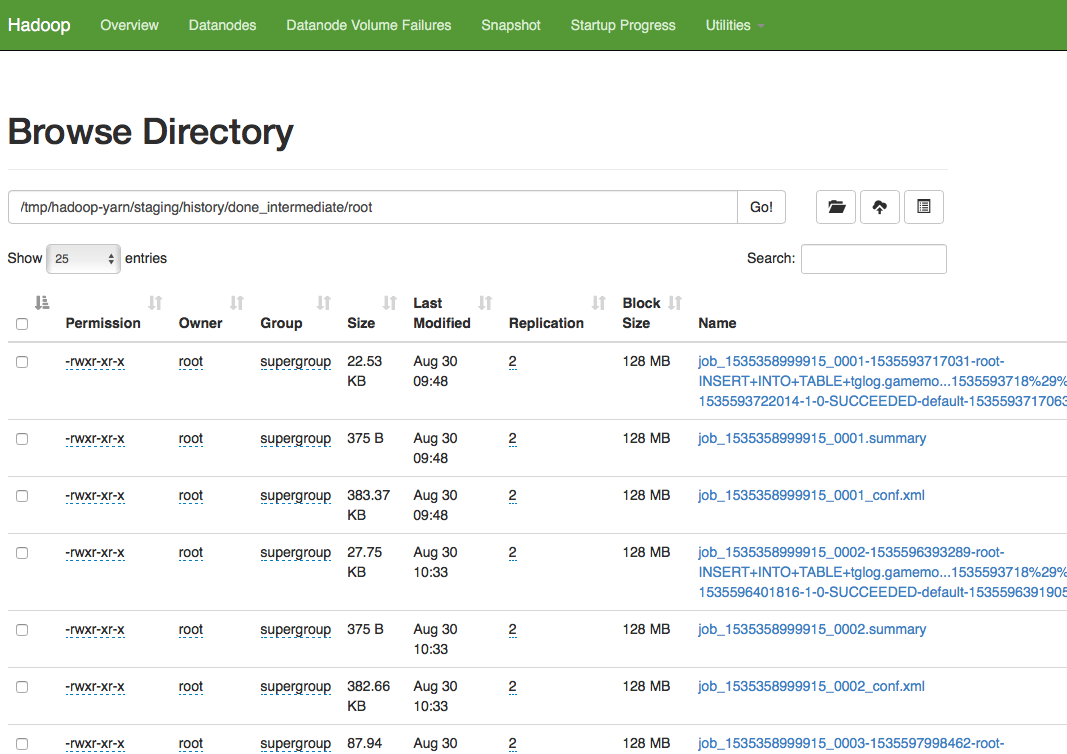Click replication value 2 in first row
Screen dimensions: 1067x754
tap(513, 362)
